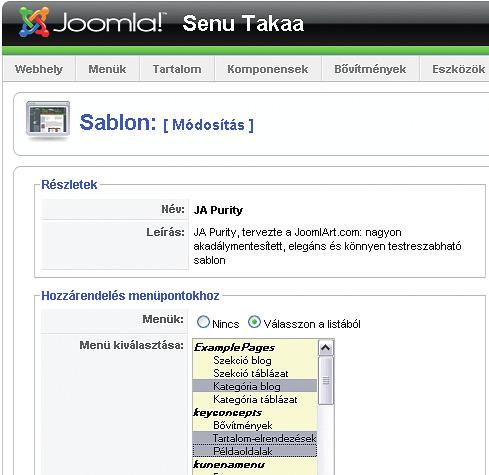The image size is (489, 475).
Task: Click the Joomla! logo icon
Action: tap(34, 22)
